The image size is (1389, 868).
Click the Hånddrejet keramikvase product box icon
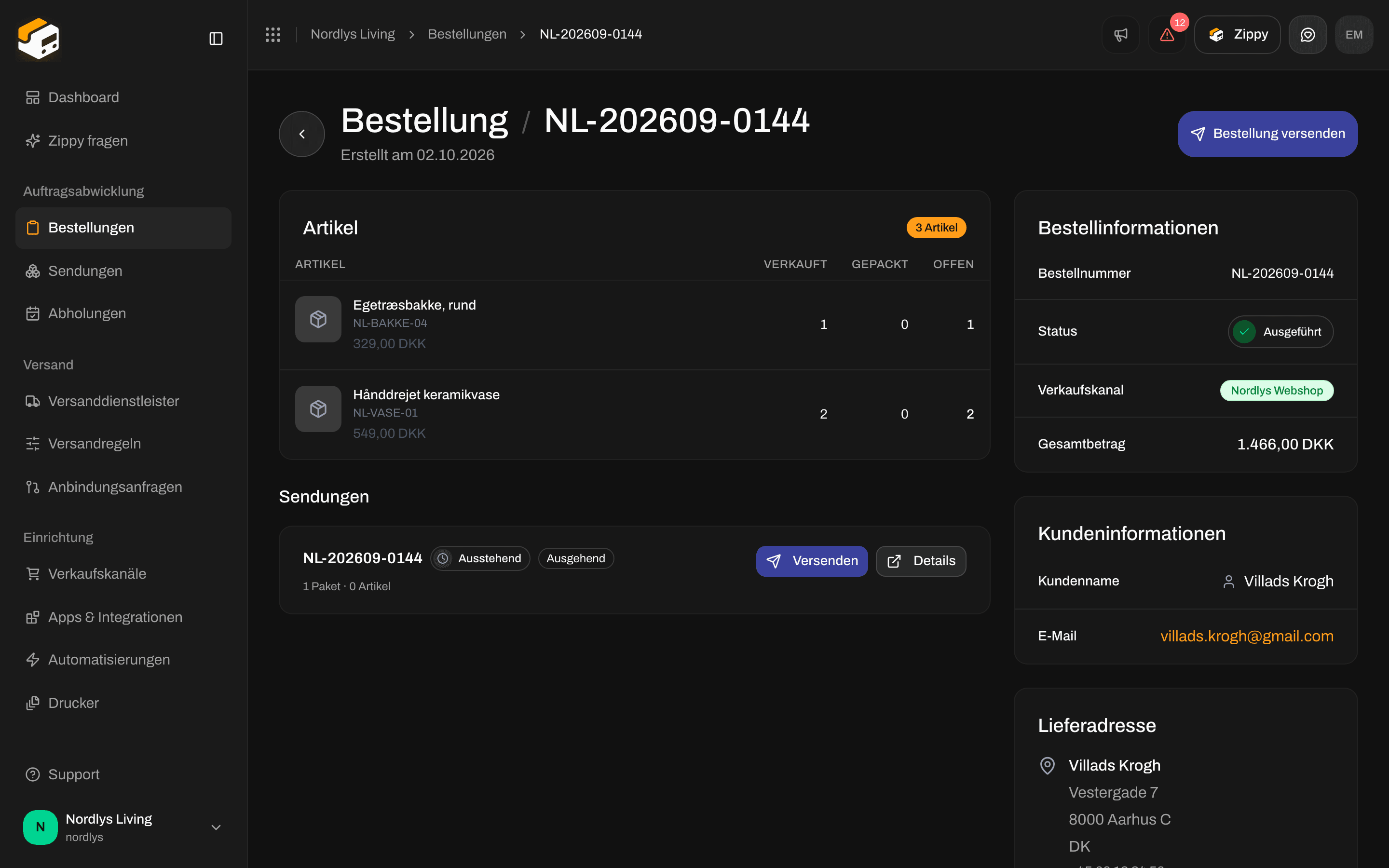(318, 409)
